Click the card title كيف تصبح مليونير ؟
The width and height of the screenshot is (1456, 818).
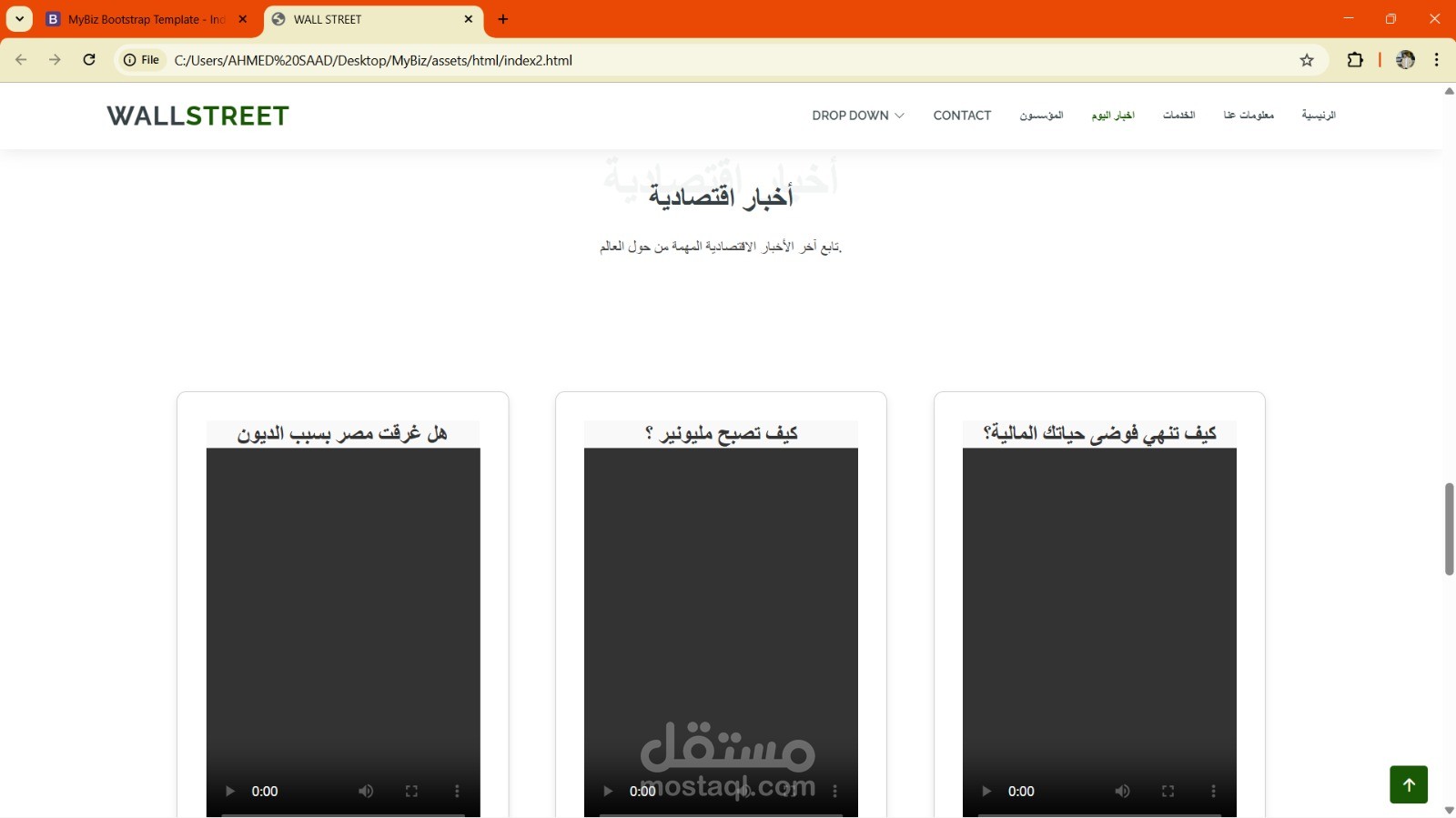pos(721,433)
